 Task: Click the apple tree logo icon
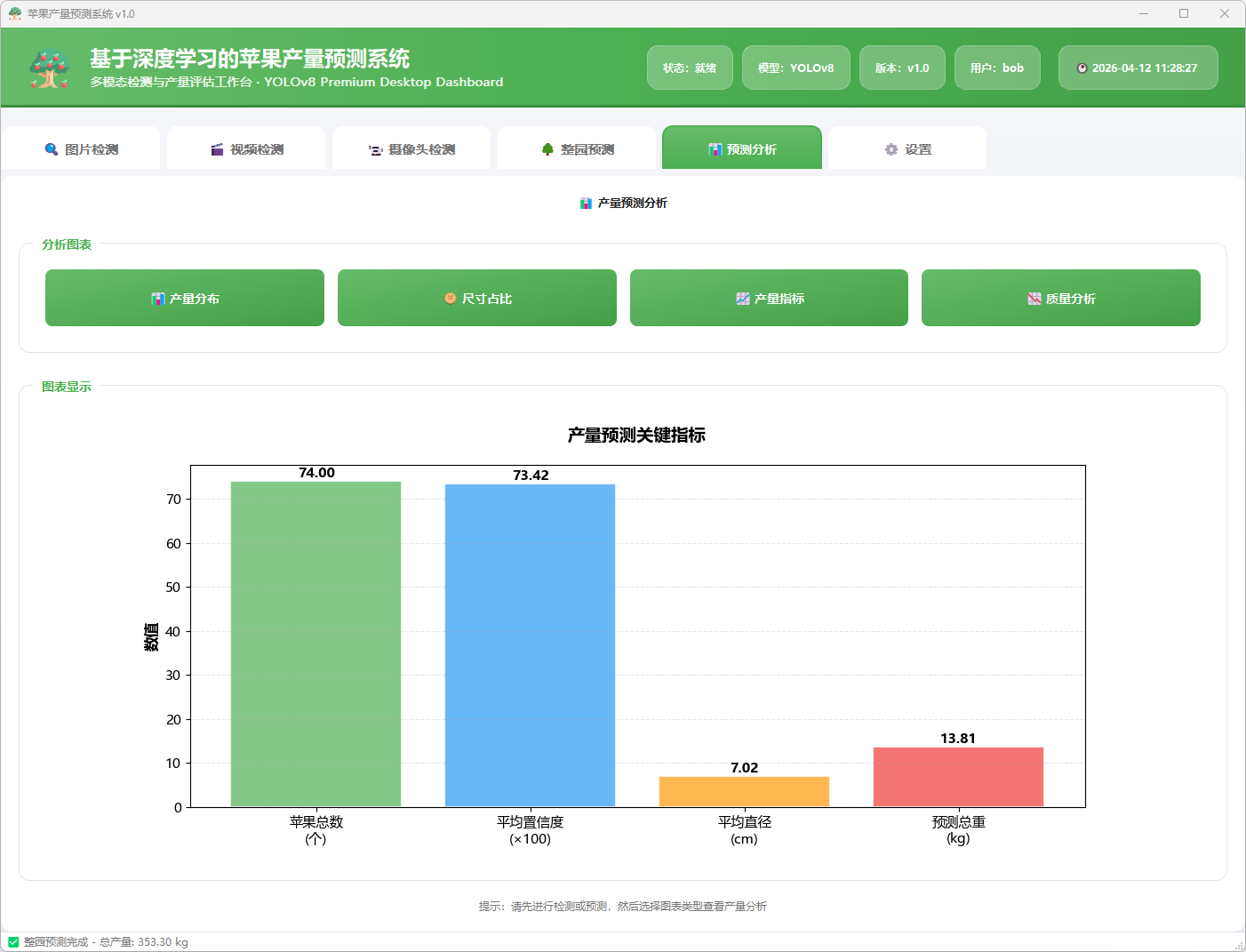click(50, 68)
